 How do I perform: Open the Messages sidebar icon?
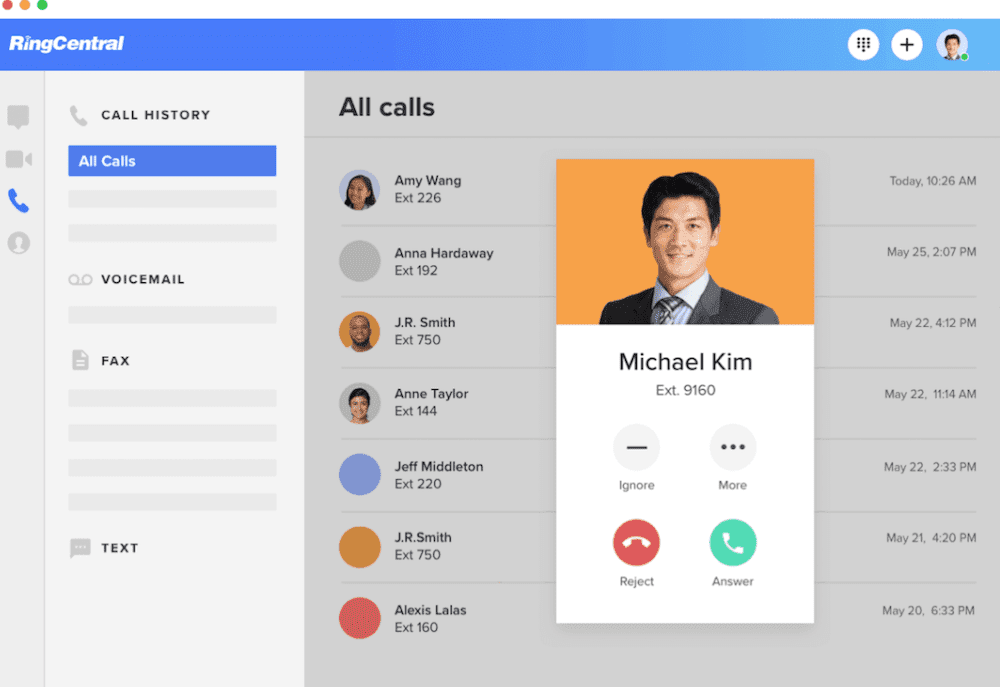click(x=18, y=117)
